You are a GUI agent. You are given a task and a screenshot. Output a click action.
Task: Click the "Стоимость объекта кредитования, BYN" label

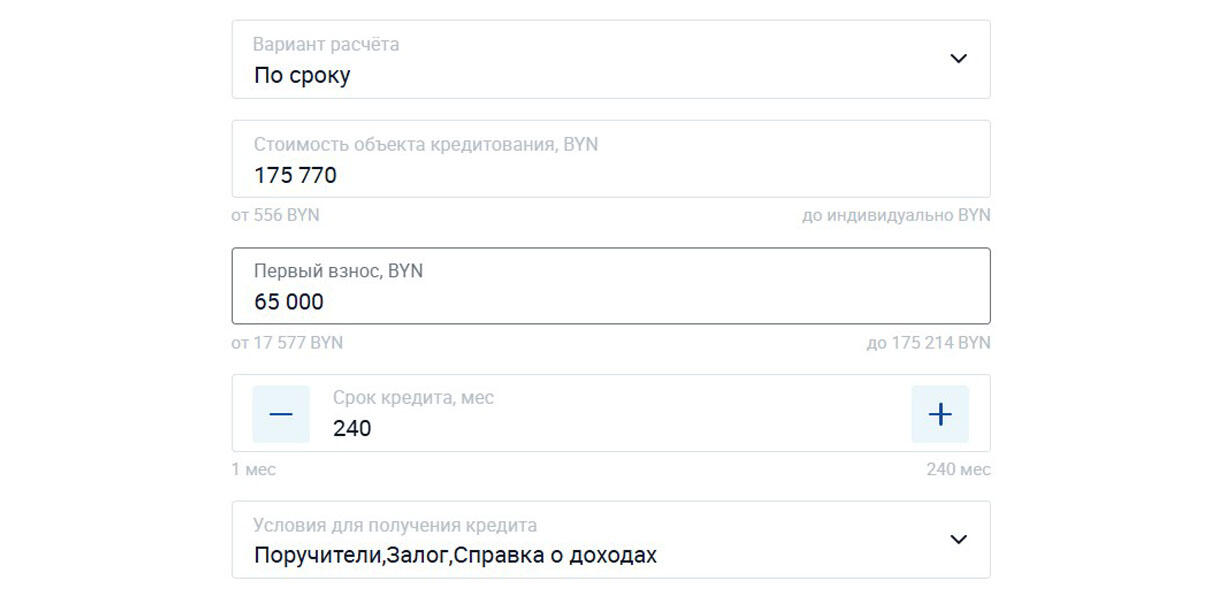[425, 145]
